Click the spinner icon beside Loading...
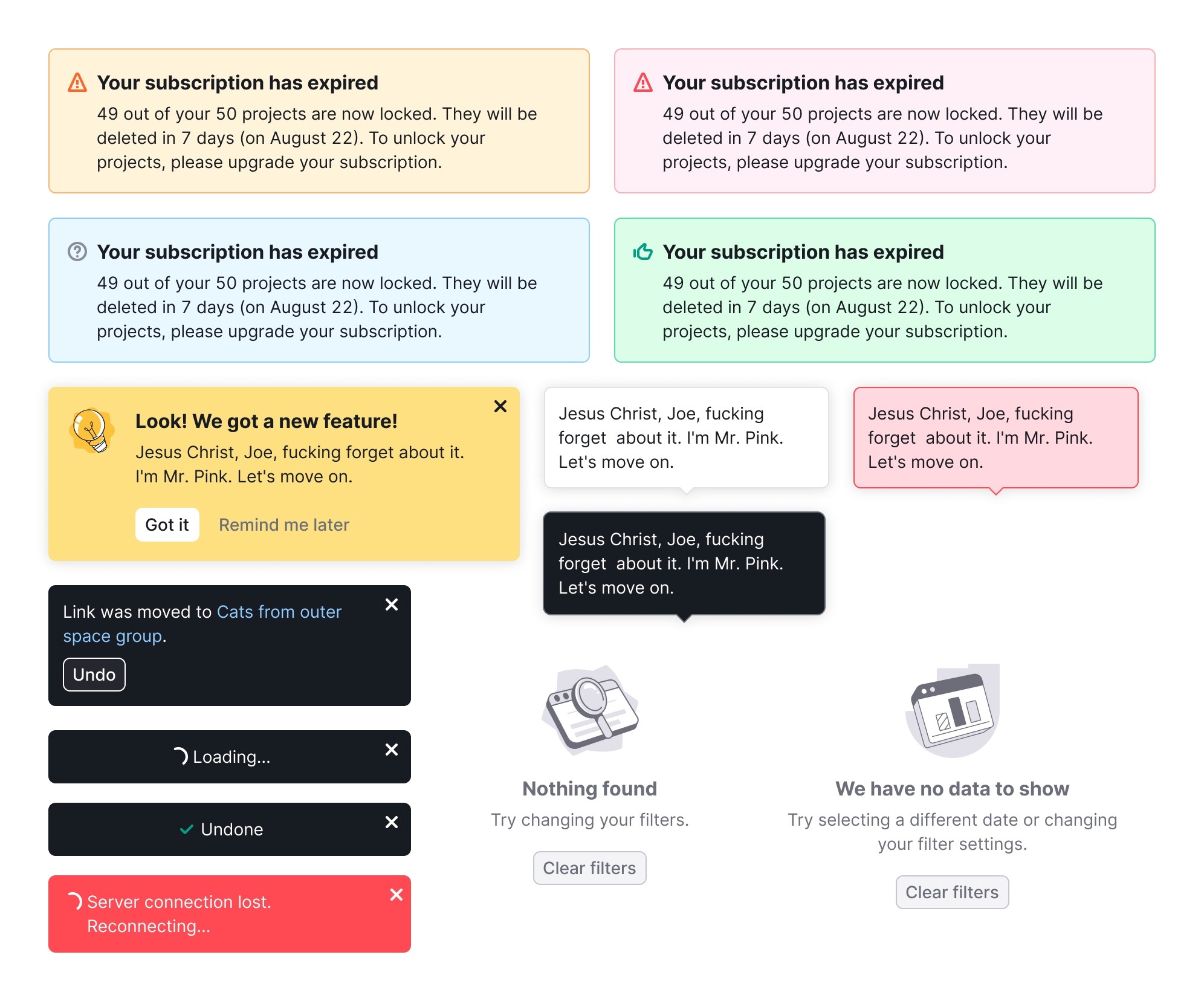Screen dimensions: 1204x1001 coord(181,756)
